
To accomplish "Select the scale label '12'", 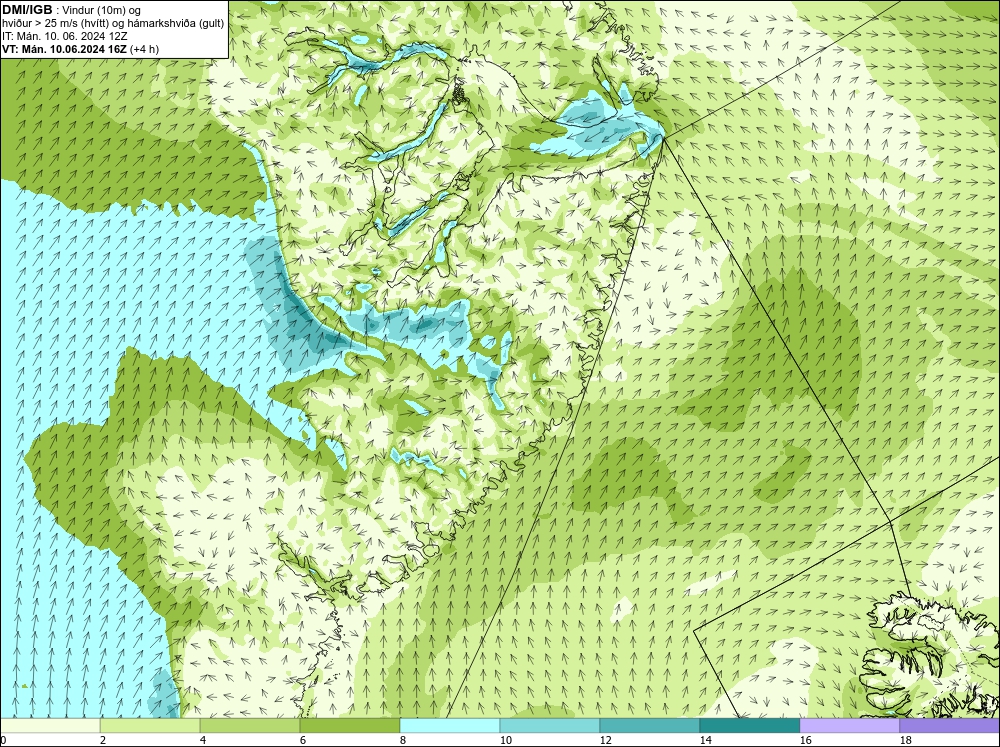I will [x=605, y=741].
